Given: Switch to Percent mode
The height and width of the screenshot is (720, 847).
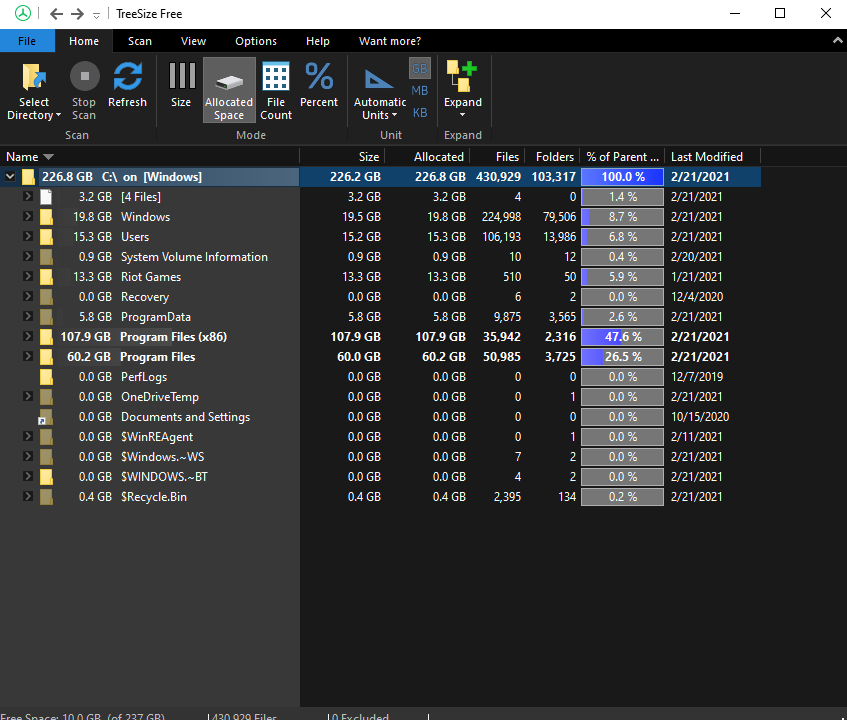Looking at the screenshot, I should pos(319,85).
